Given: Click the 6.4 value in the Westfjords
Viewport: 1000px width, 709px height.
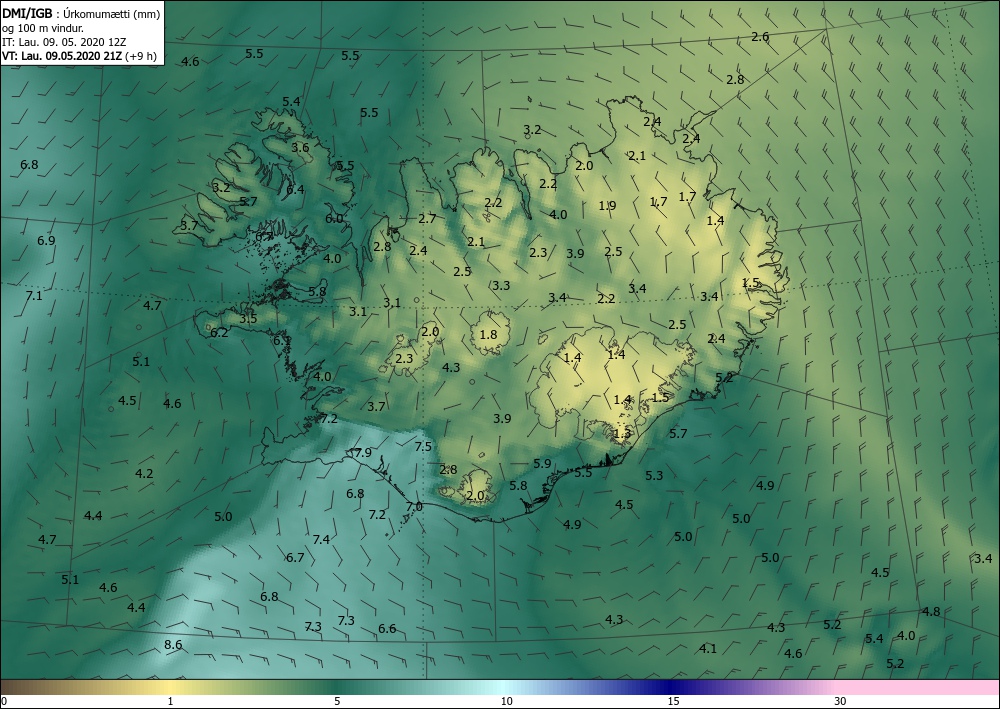Looking at the screenshot, I should [x=295, y=189].
